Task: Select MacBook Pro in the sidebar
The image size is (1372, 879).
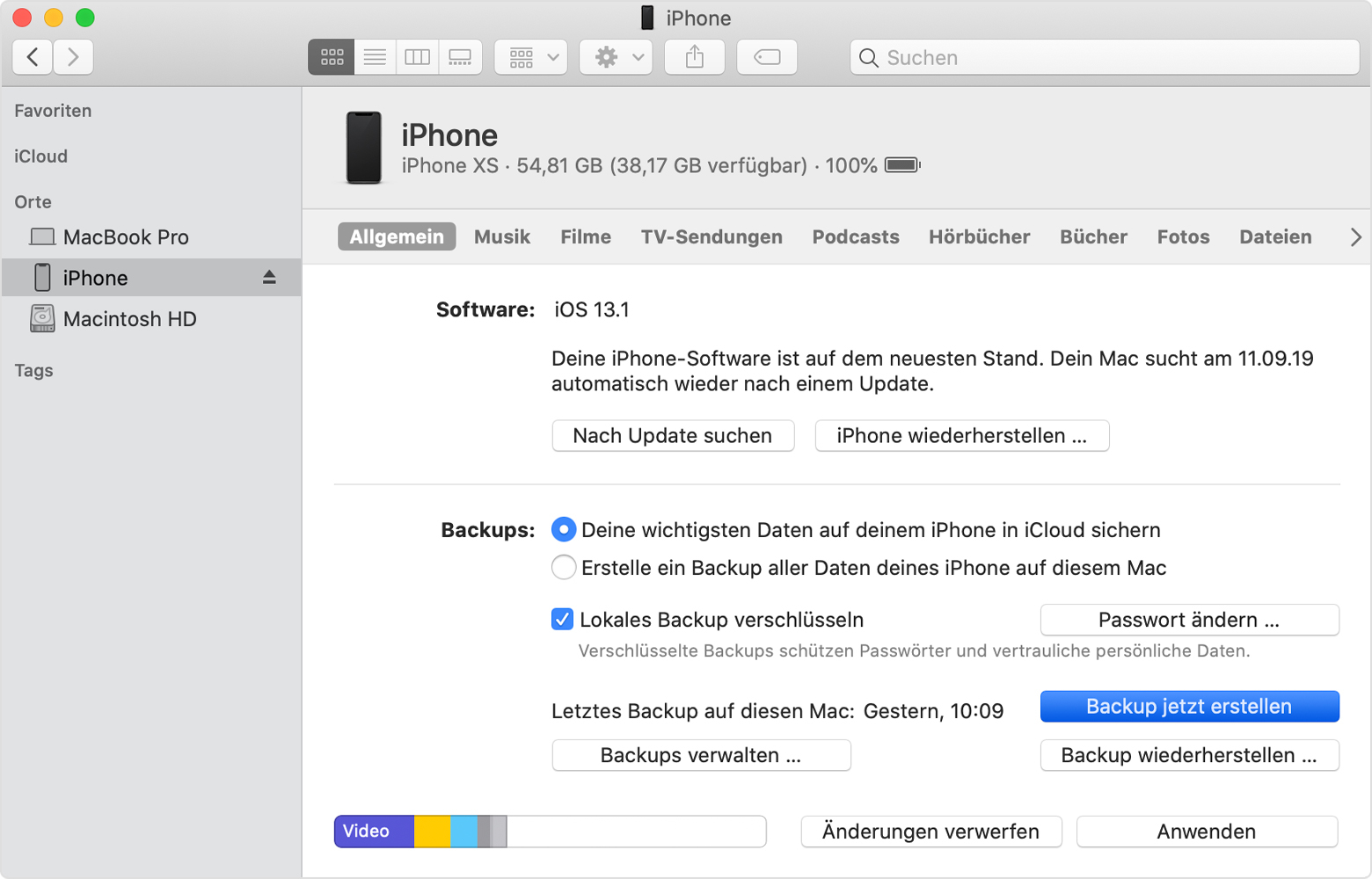Action: click(151, 236)
